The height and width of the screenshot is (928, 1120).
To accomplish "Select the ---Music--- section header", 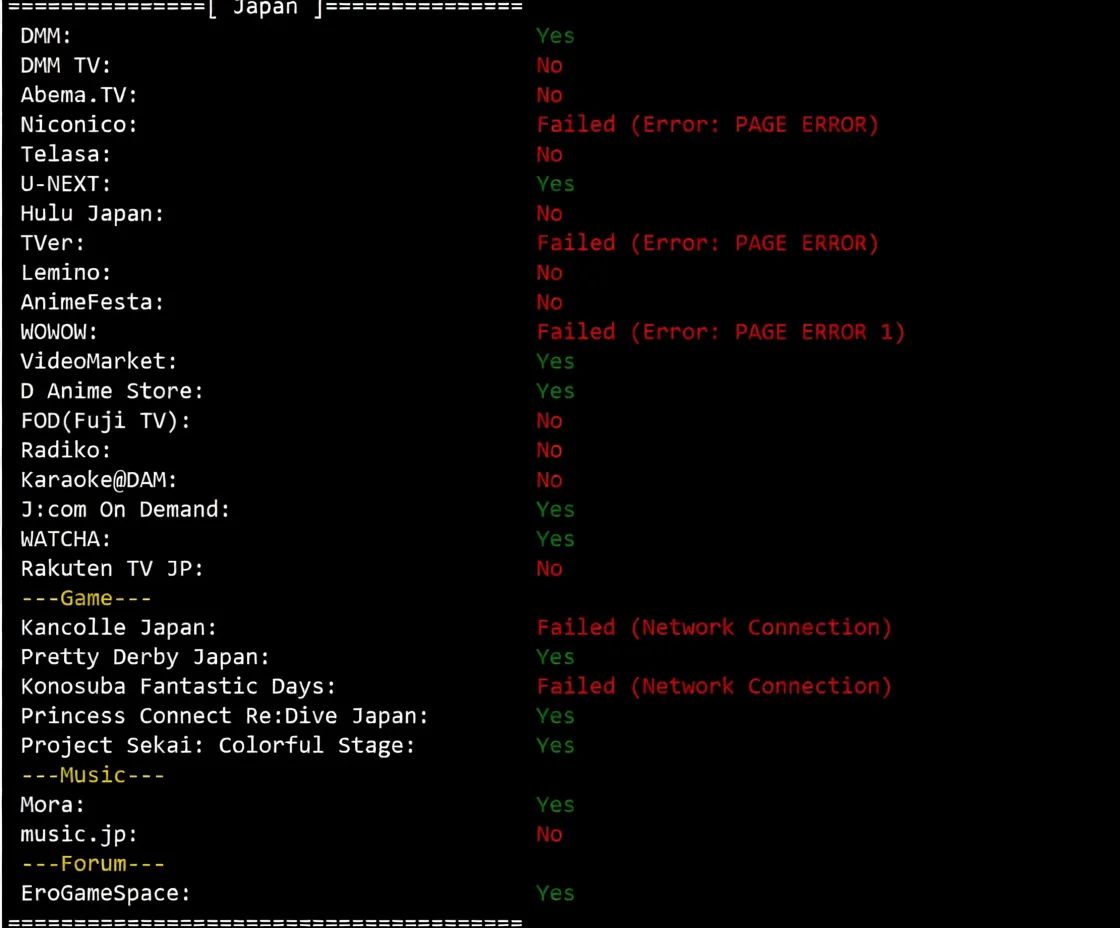I will coord(92,775).
